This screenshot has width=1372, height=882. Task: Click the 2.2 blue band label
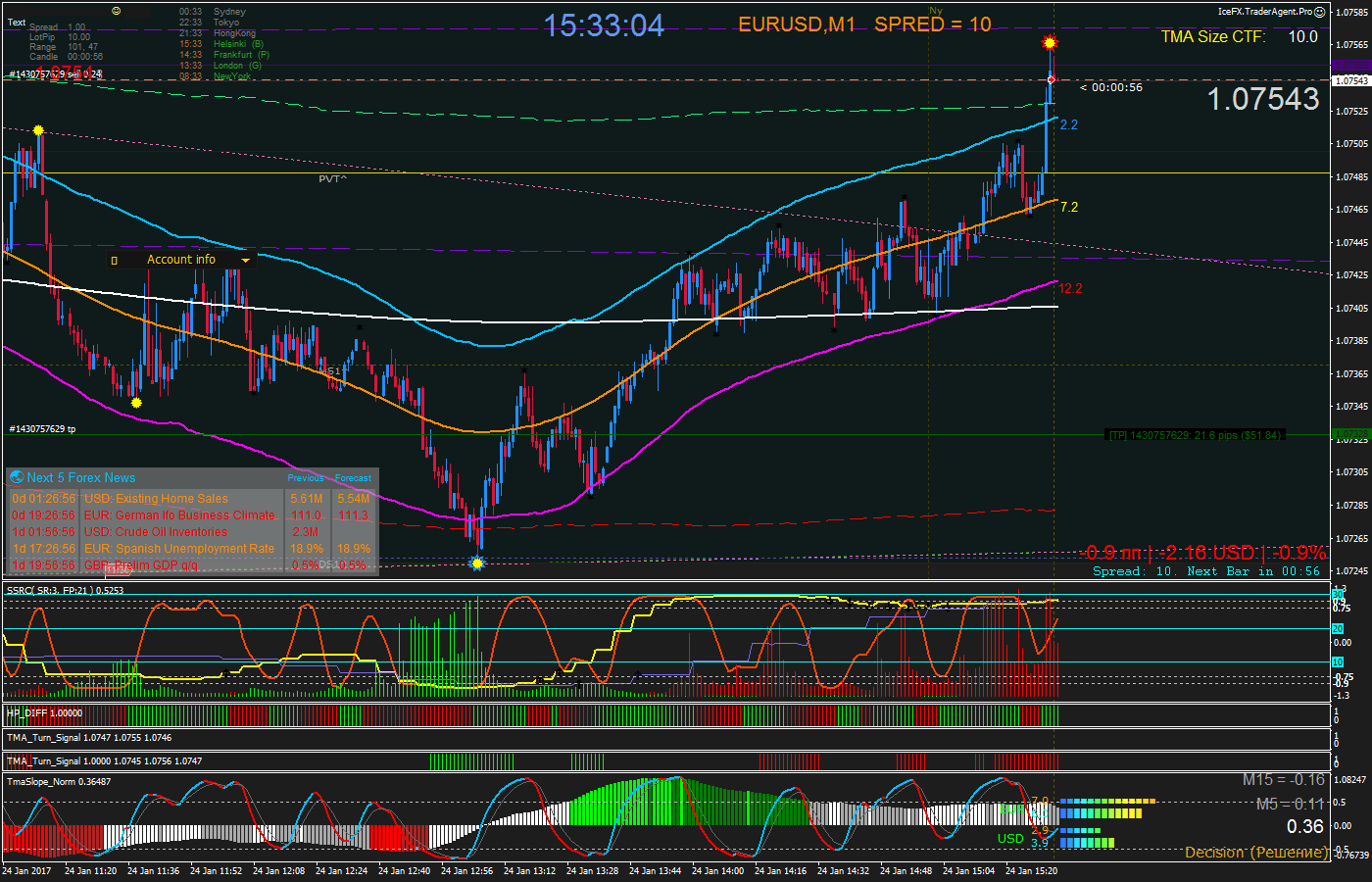click(x=1069, y=124)
